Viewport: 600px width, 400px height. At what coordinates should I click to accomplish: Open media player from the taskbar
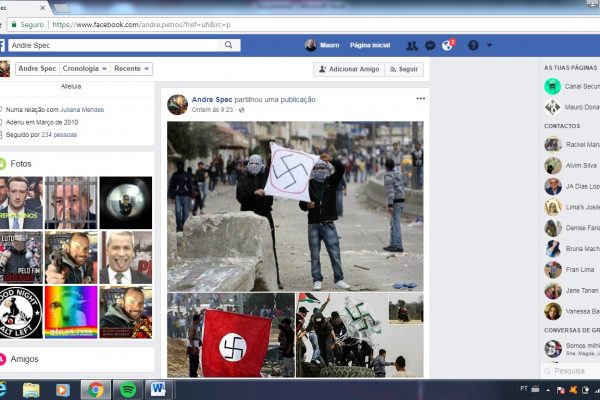pyautogui.click(x=63, y=390)
